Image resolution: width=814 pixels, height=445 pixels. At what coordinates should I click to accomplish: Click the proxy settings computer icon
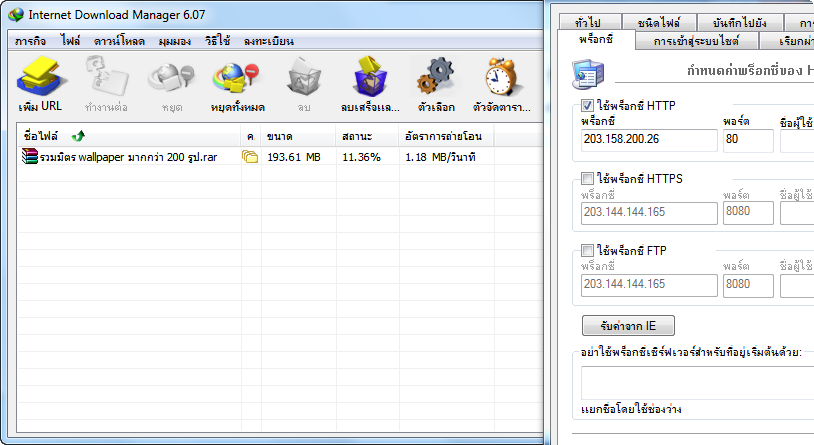coord(588,74)
